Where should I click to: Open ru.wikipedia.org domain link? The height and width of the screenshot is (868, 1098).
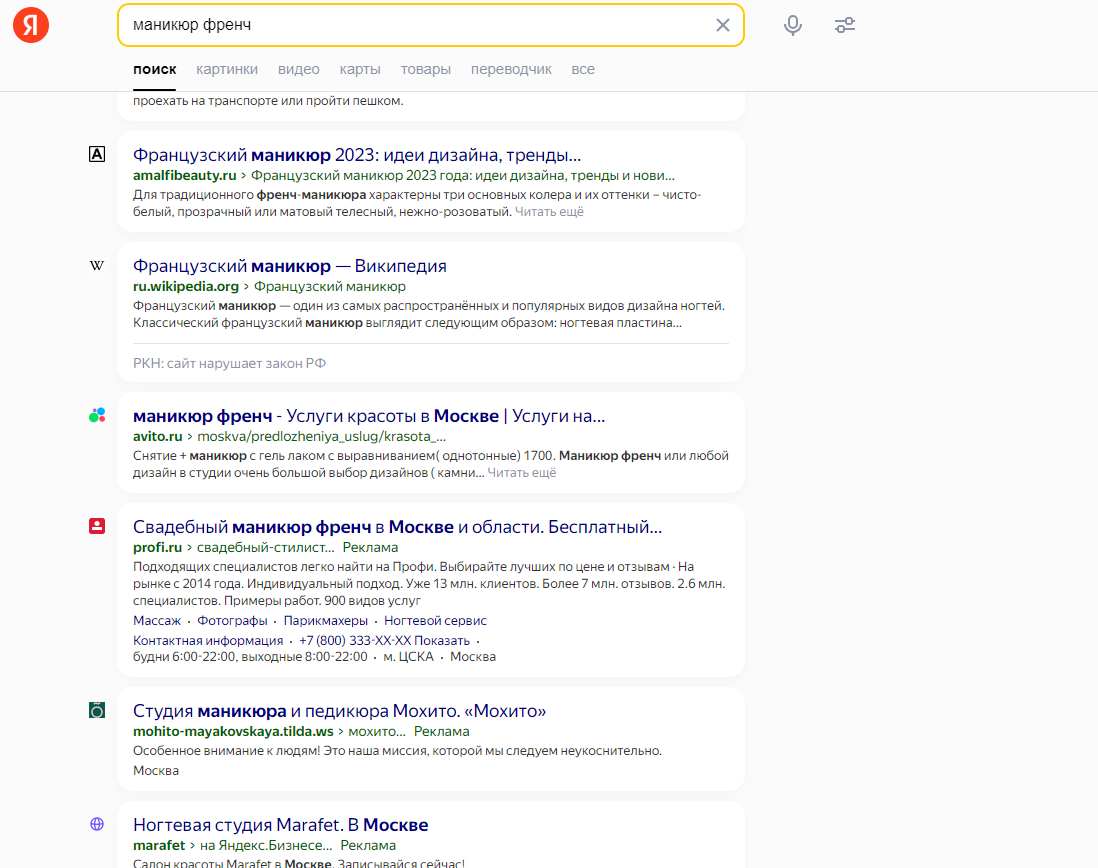(186, 286)
